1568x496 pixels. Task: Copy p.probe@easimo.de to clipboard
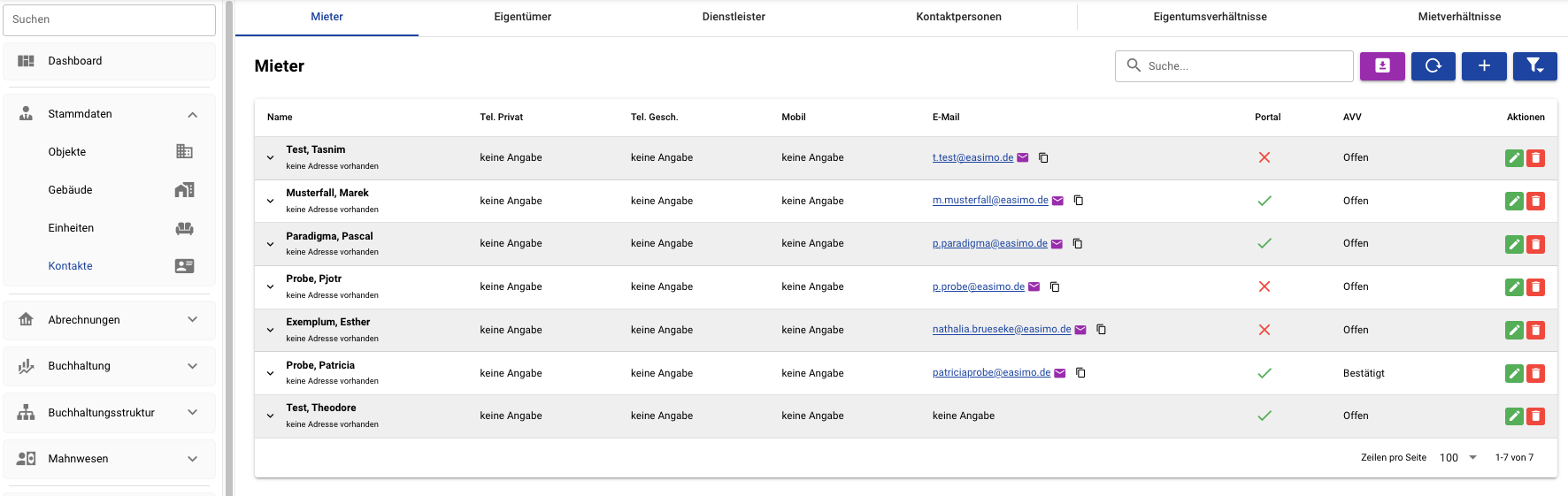pos(1055,286)
